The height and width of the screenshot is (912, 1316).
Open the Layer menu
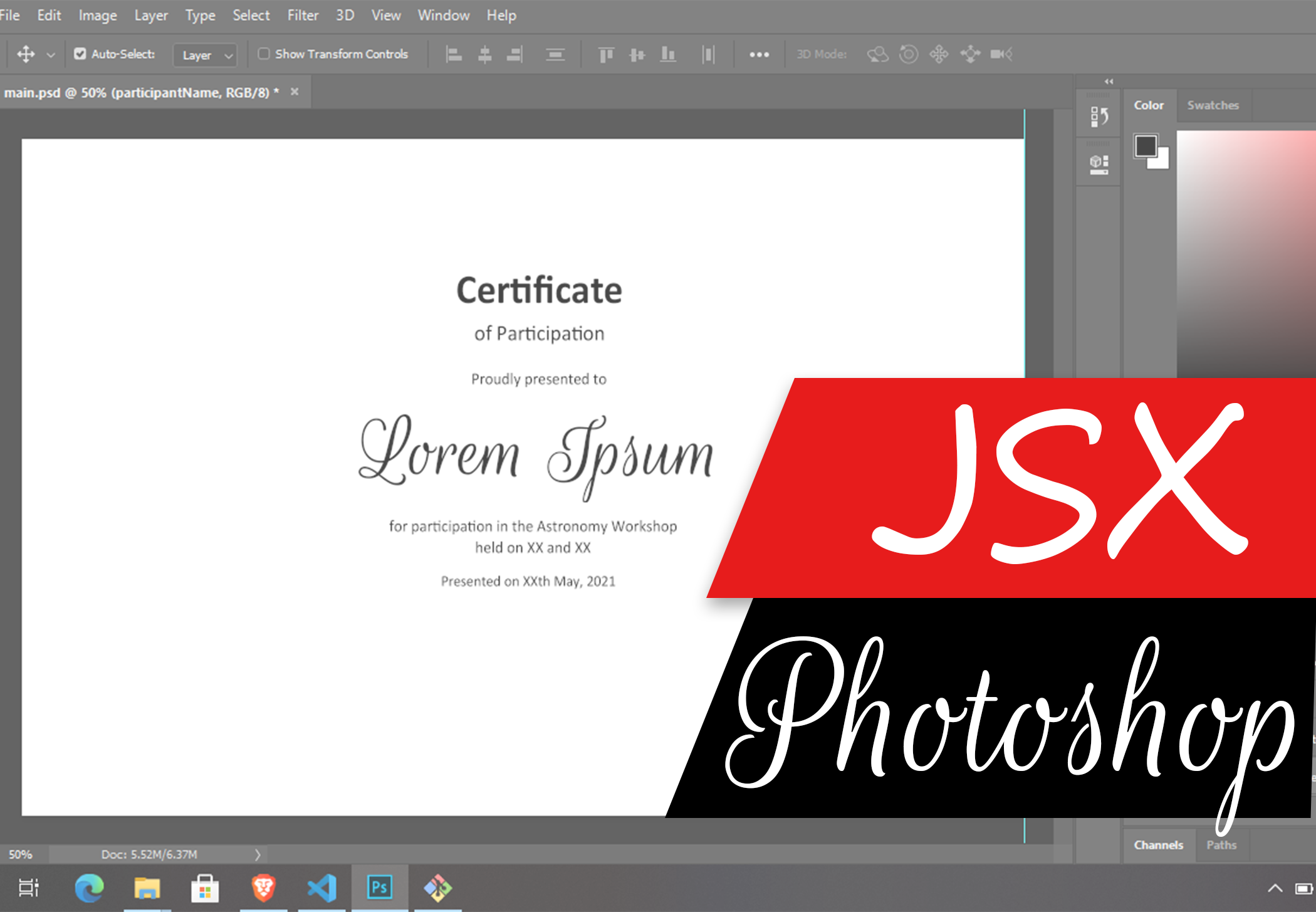point(151,15)
